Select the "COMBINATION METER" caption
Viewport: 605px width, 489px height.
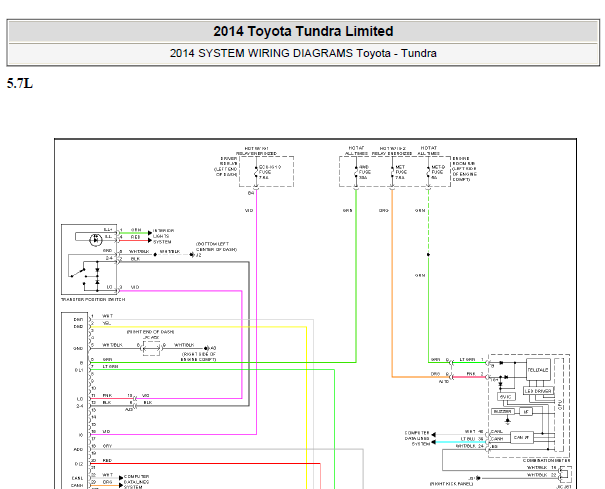[546, 461]
